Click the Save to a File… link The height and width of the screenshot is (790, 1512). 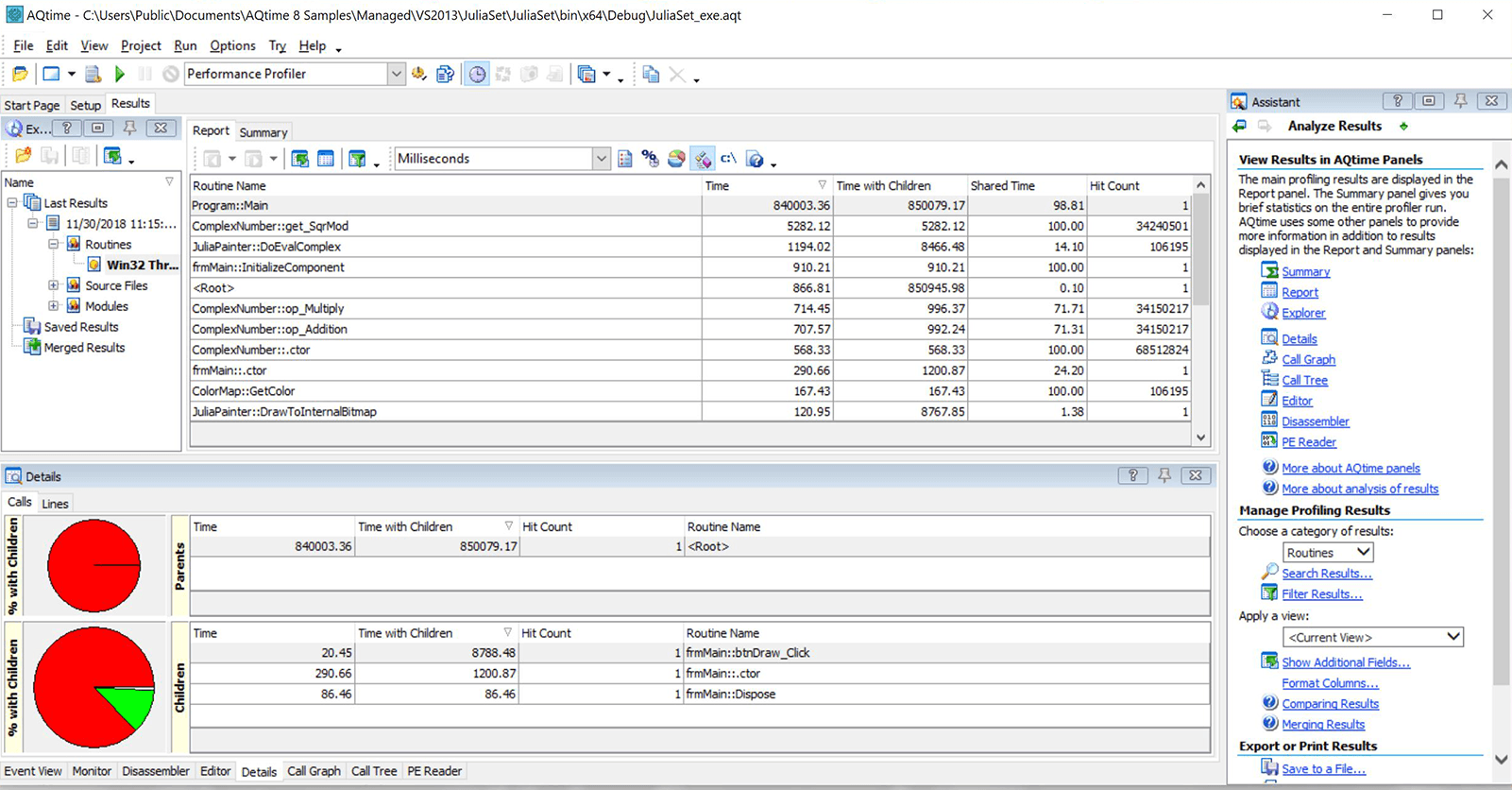(x=1322, y=769)
